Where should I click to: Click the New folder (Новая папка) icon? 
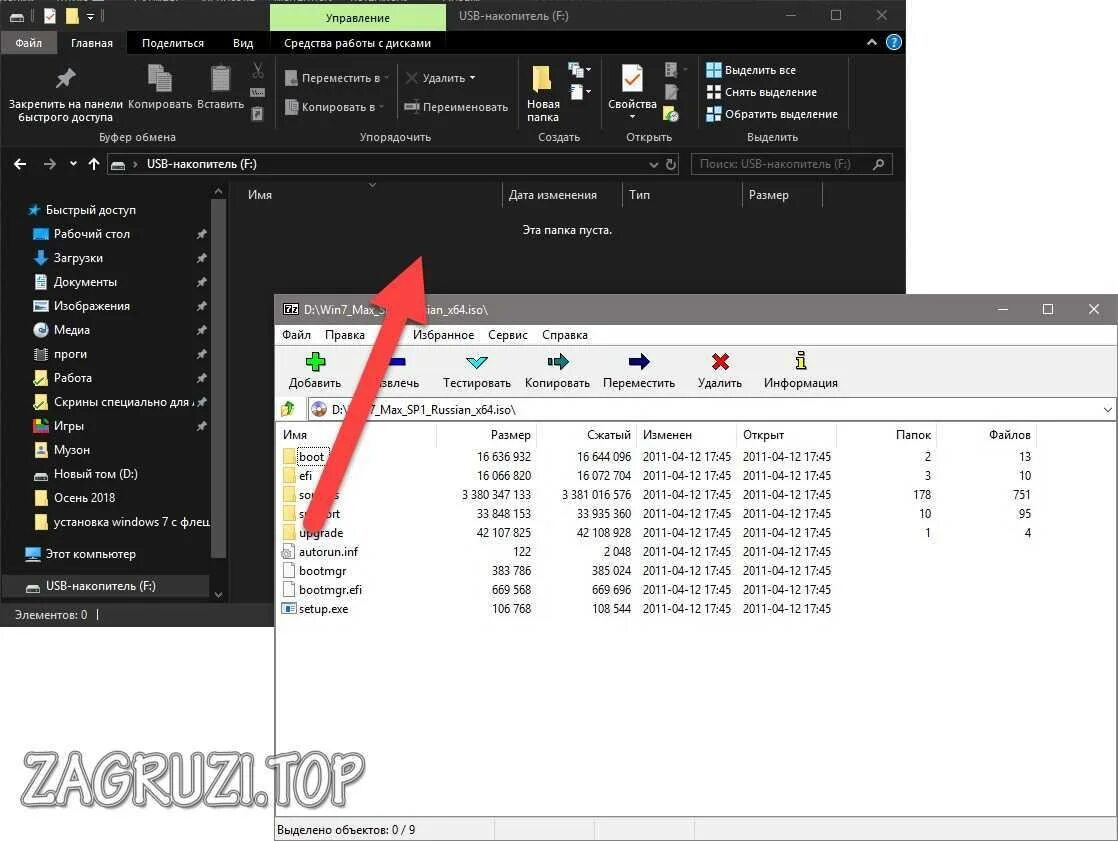(x=542, y=79)
